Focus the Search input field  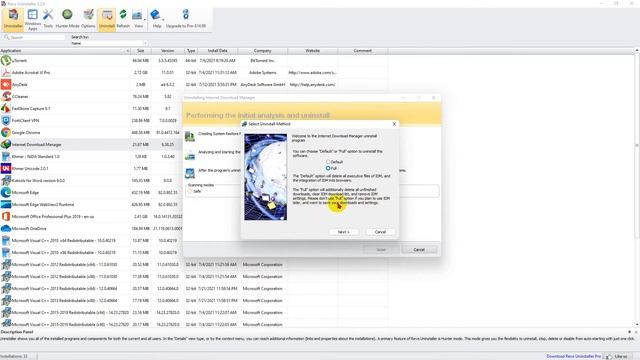34,37
